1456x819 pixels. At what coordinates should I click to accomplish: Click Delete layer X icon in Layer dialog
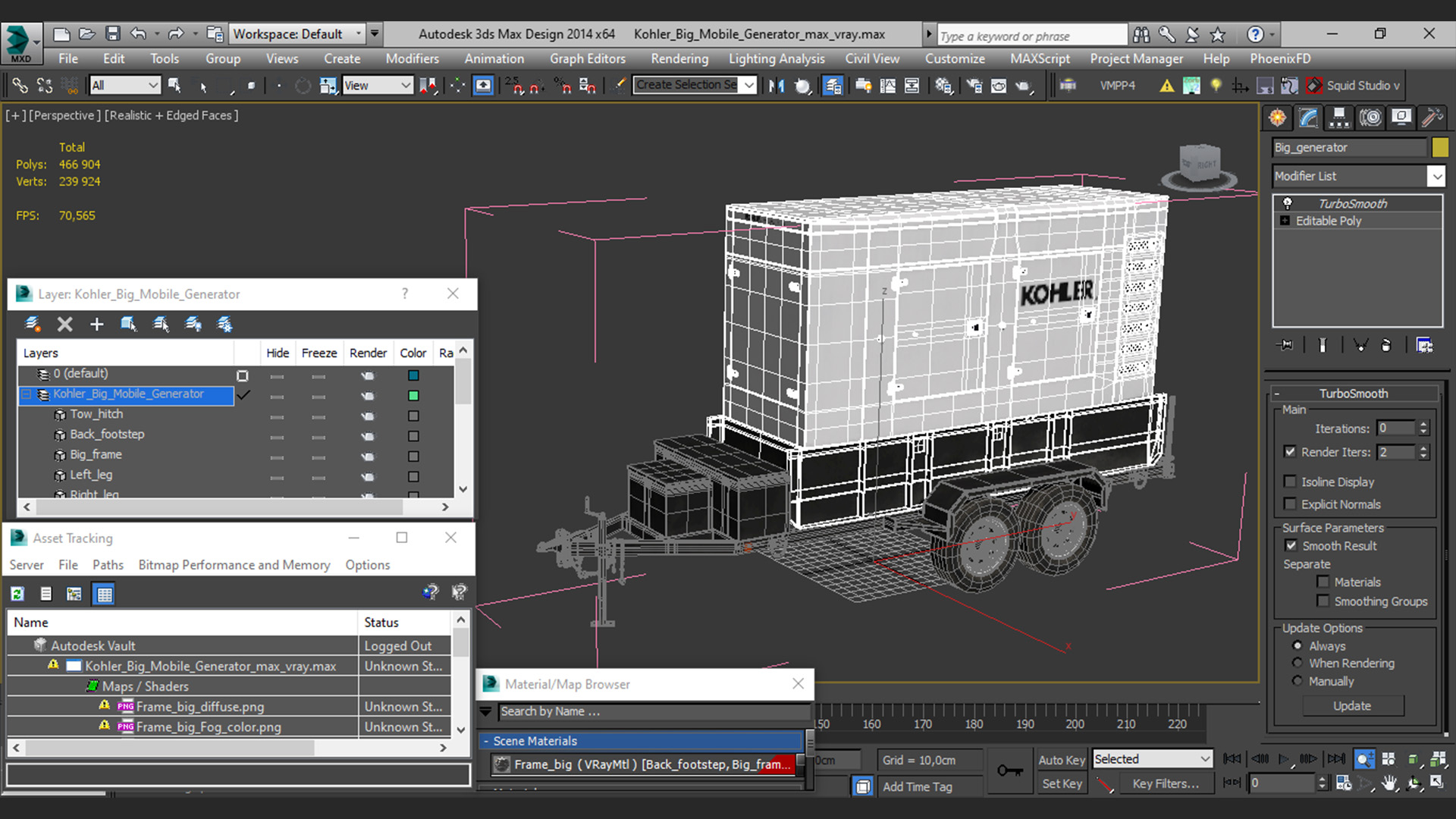[x=65, y=325]
